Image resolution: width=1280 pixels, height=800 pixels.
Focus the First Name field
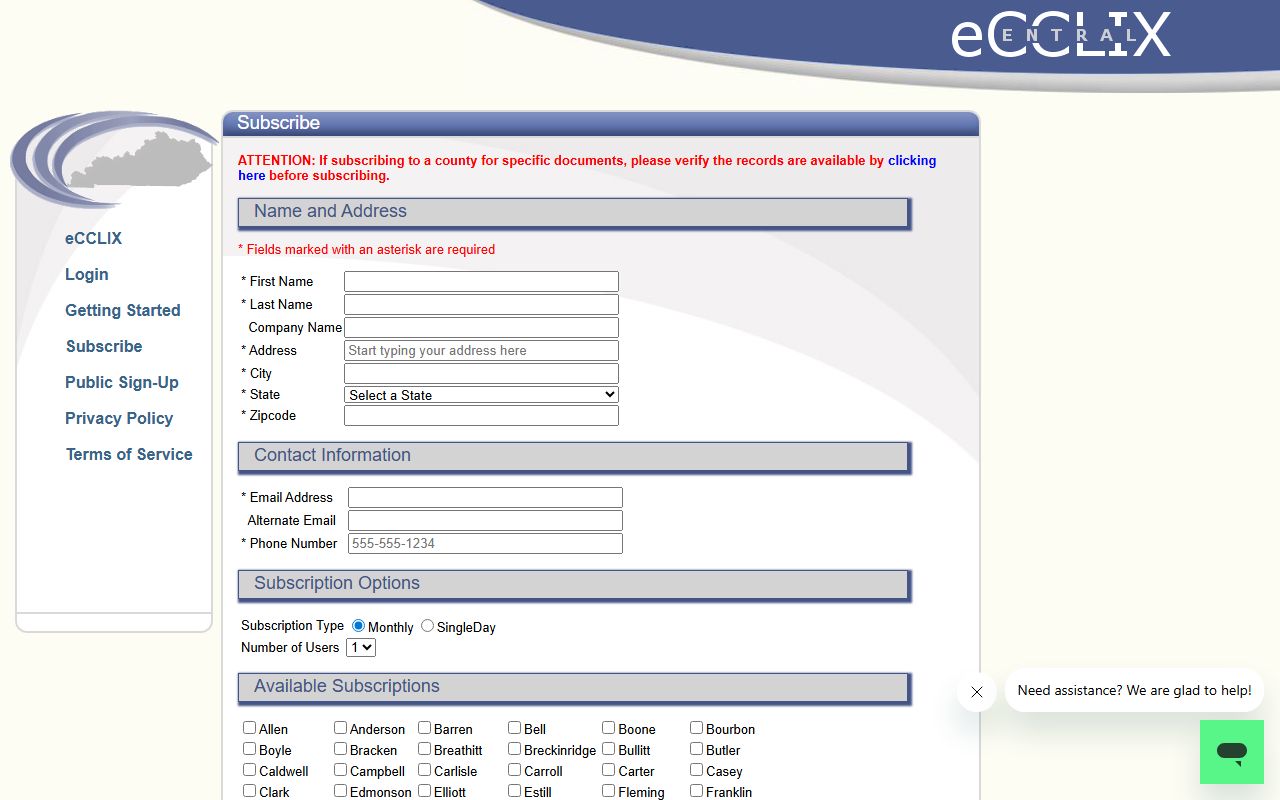click(481, 282)
